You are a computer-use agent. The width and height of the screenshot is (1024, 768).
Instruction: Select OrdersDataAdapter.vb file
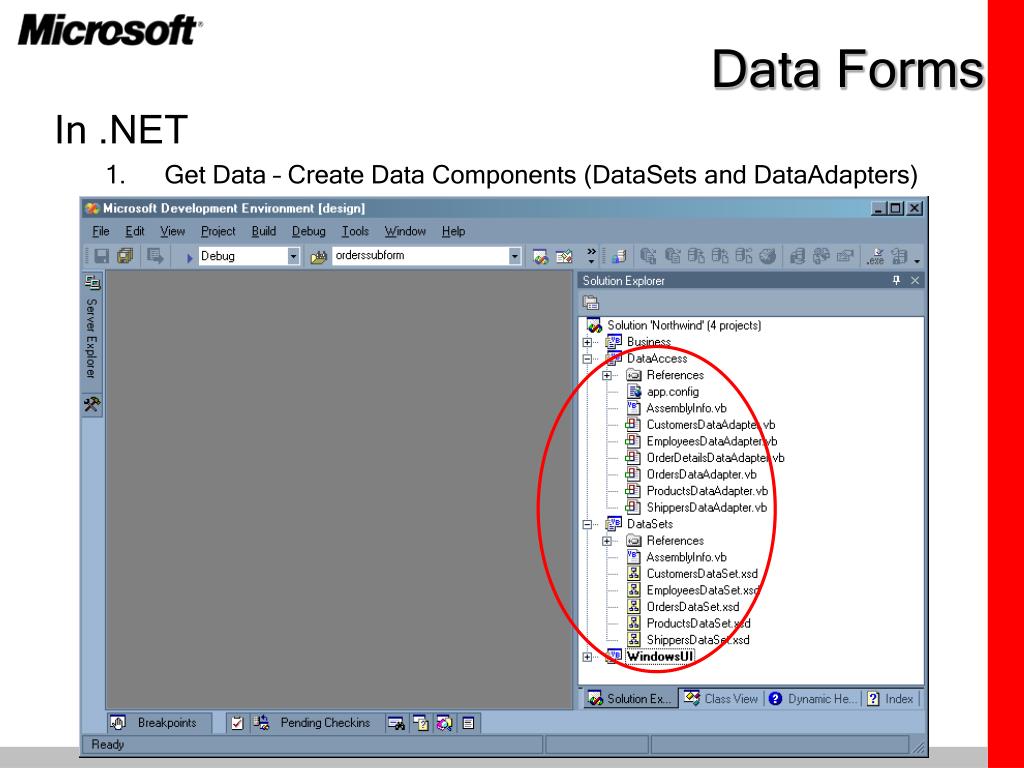click(701, 475)
